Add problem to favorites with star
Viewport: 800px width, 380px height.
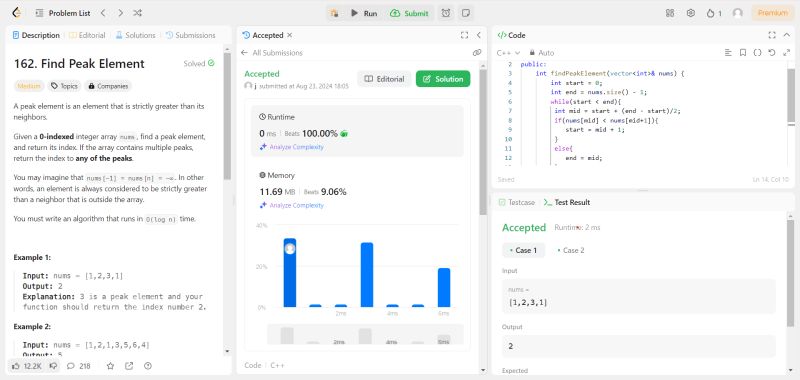[x=110, y=366]
